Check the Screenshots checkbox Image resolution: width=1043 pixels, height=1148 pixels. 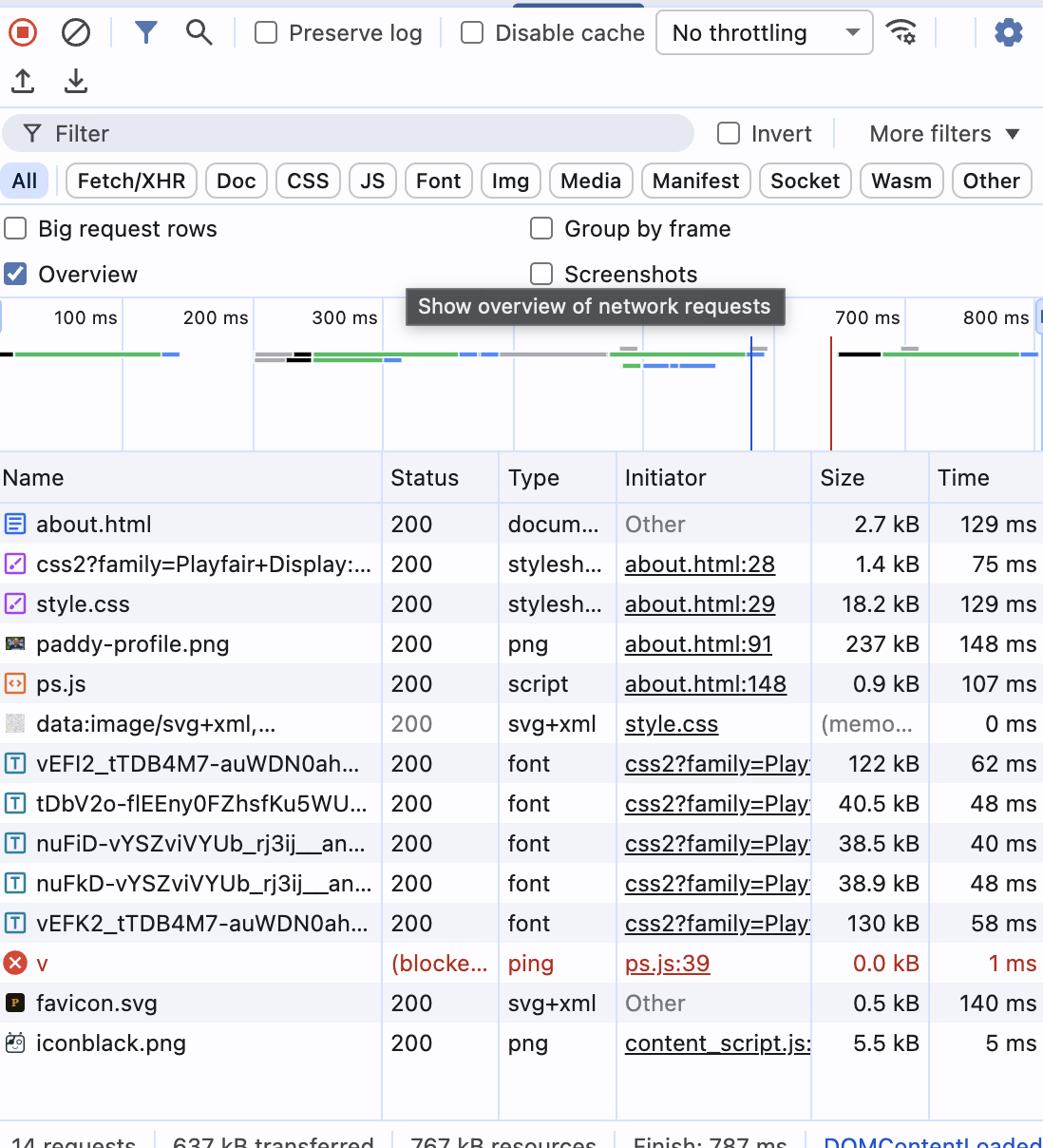540,274
